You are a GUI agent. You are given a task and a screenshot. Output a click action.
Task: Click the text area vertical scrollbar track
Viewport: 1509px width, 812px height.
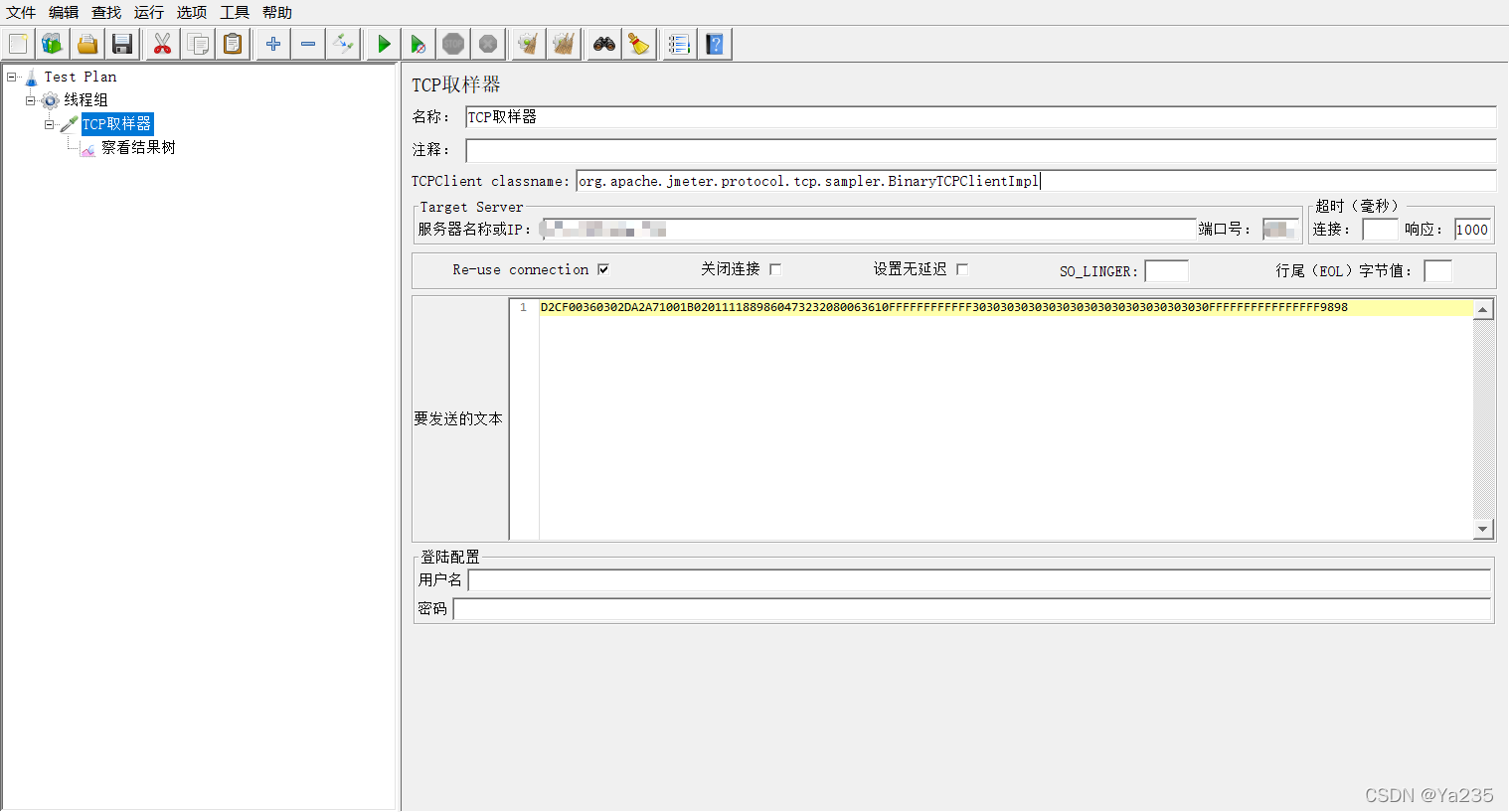(1483, 419)
